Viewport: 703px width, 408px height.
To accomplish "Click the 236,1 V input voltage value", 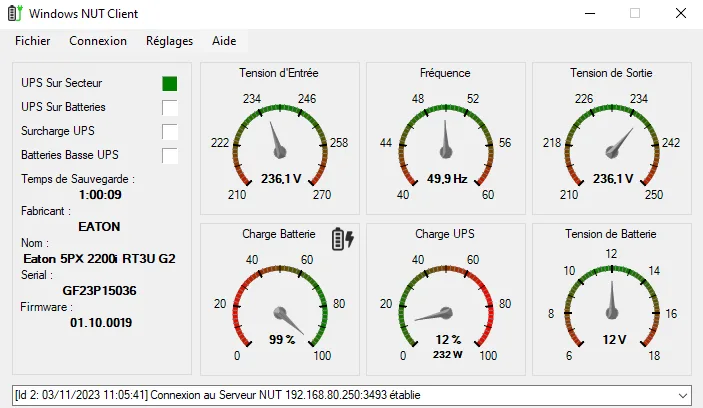I will 281,179.
